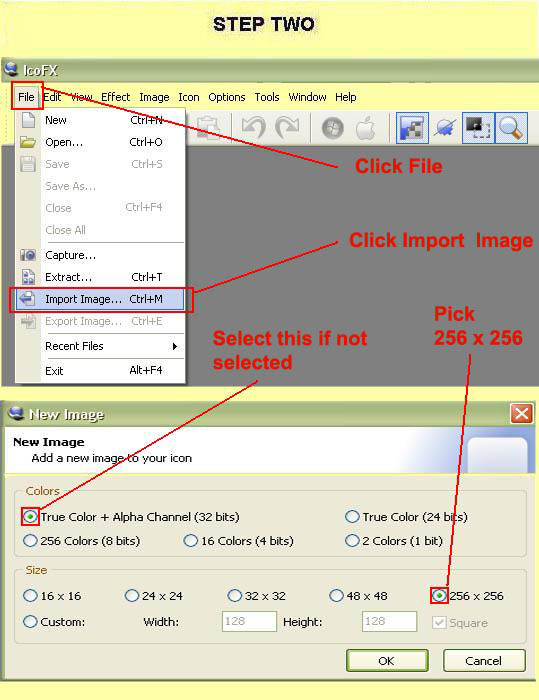Select 256 Colors (8 bits) option
Screen dimensions: 539x700
pos(30,541)
